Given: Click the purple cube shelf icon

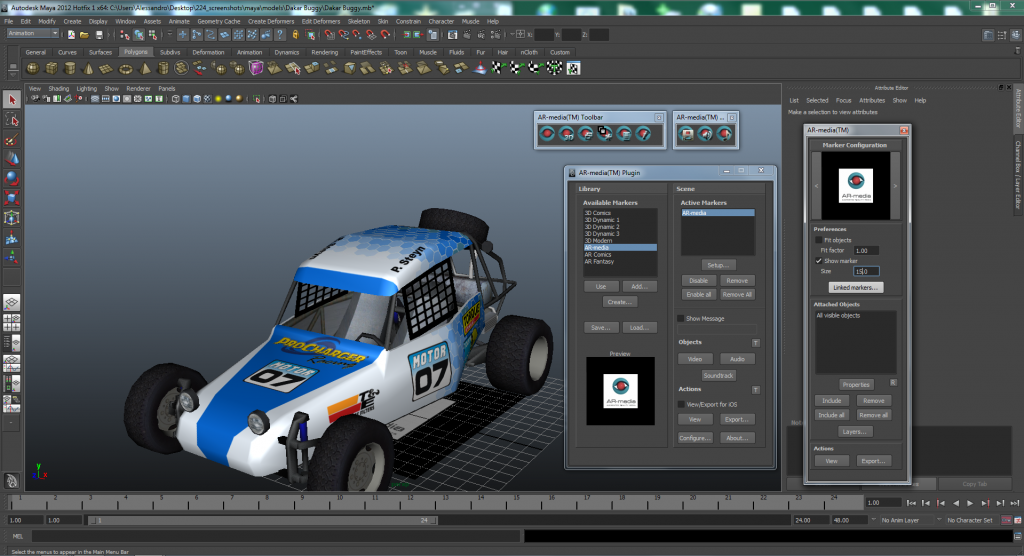Looking at the screenshot, I should [256, 68].
